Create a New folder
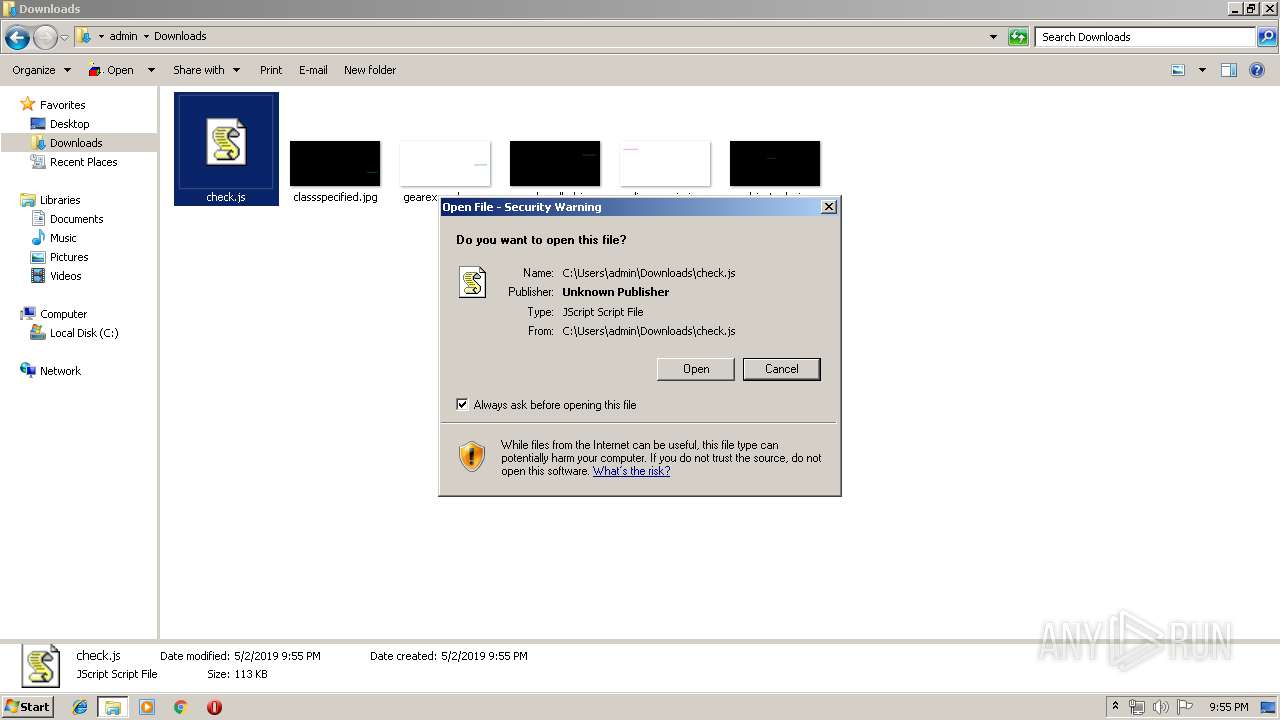 [370, 70]
